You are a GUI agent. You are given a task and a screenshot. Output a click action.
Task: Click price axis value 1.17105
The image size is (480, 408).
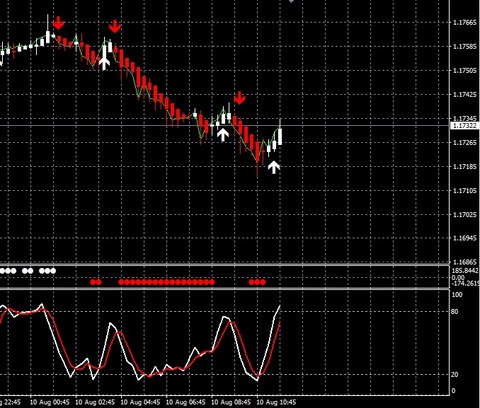point(465,190)
